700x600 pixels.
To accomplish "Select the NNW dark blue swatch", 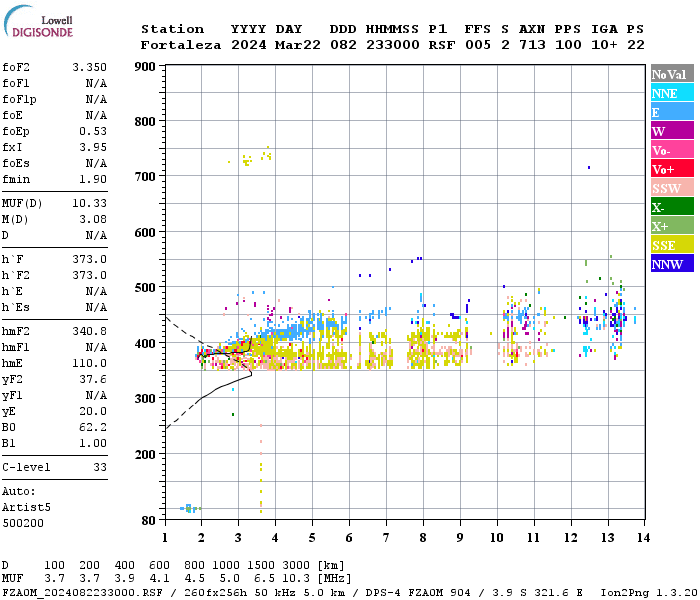I will (672, 263).
